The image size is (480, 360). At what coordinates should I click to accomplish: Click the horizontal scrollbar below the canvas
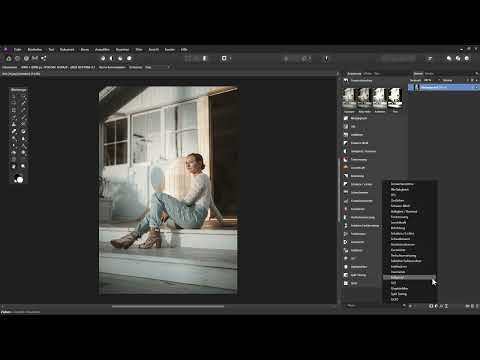point(168,306)
